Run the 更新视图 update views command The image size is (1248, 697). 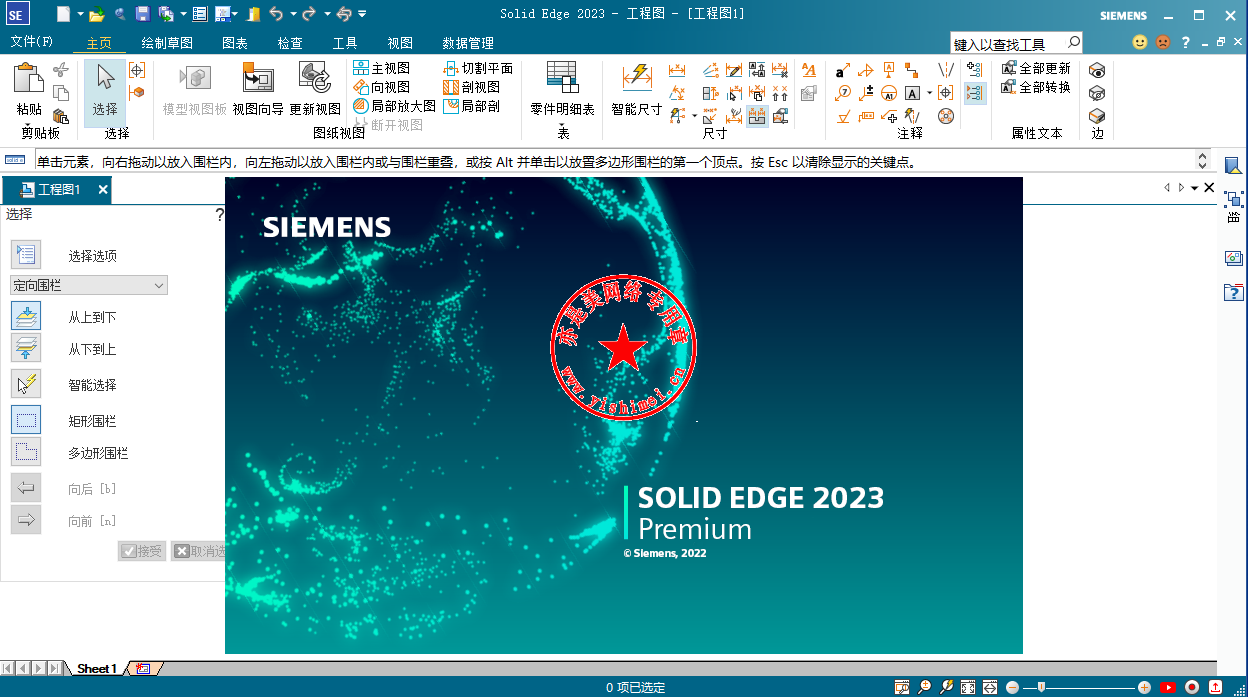315,90
